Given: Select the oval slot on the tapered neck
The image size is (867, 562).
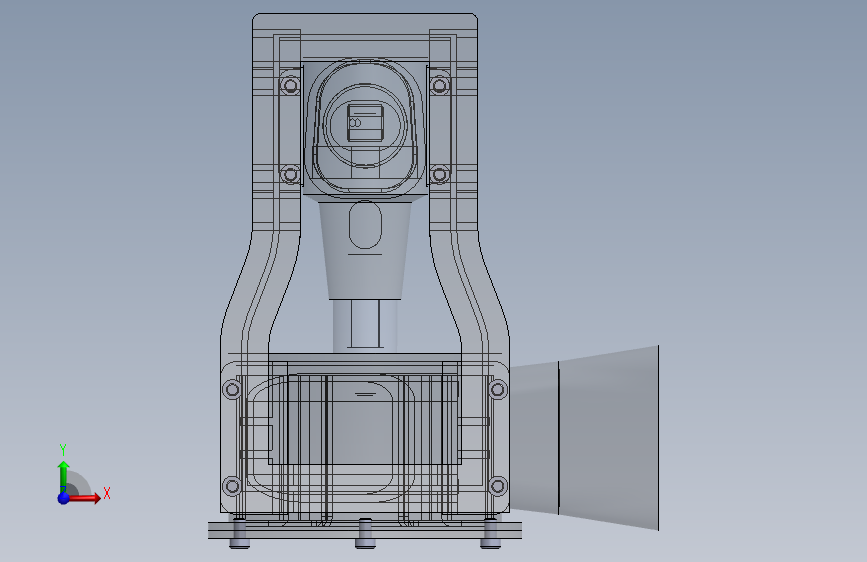Looking at the screenshot, I should pyautogui.click(x=365, y=225).
